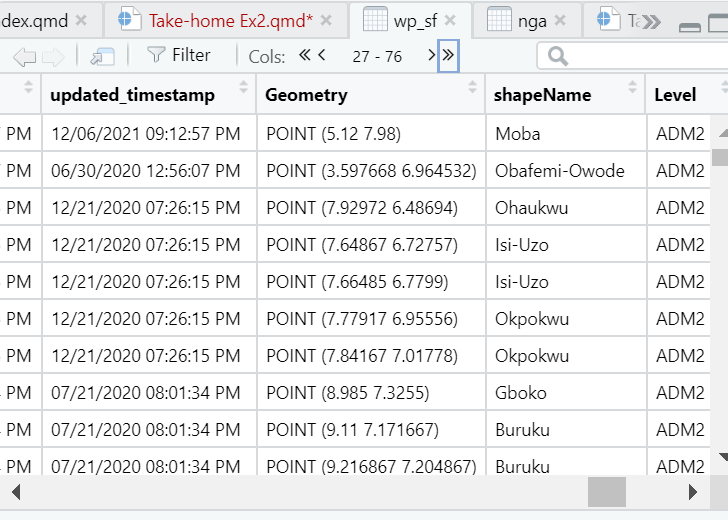Click the back navigation arrow
This screenshot has width=728, height=520.
coord(25,57)
